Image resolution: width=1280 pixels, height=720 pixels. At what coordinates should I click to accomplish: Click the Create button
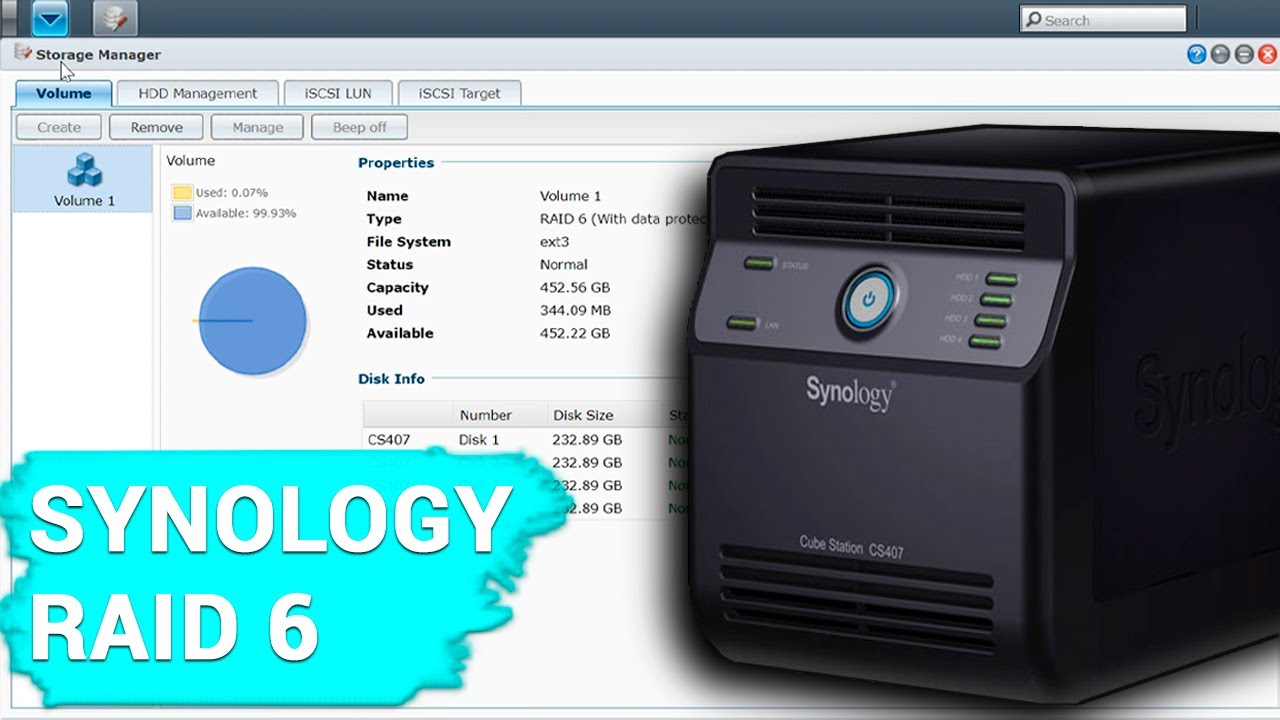coord(59,127)
